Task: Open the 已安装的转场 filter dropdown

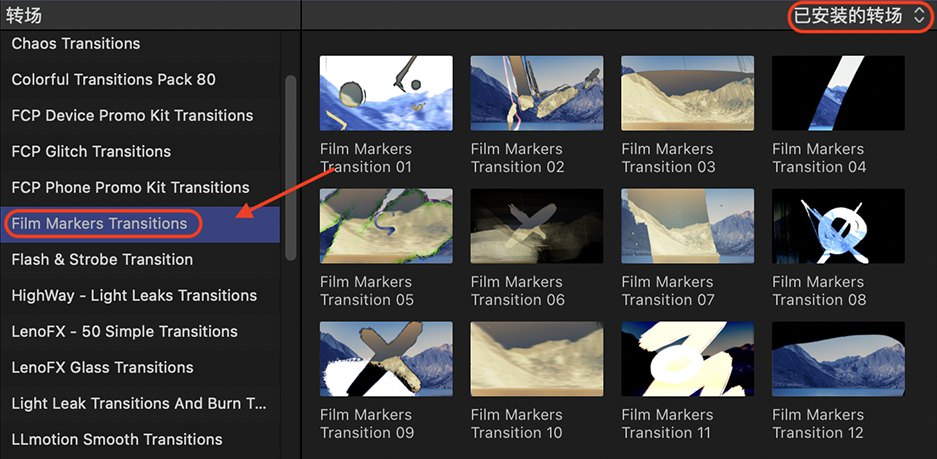Action: pyautogui.click(x=859, y=16)
